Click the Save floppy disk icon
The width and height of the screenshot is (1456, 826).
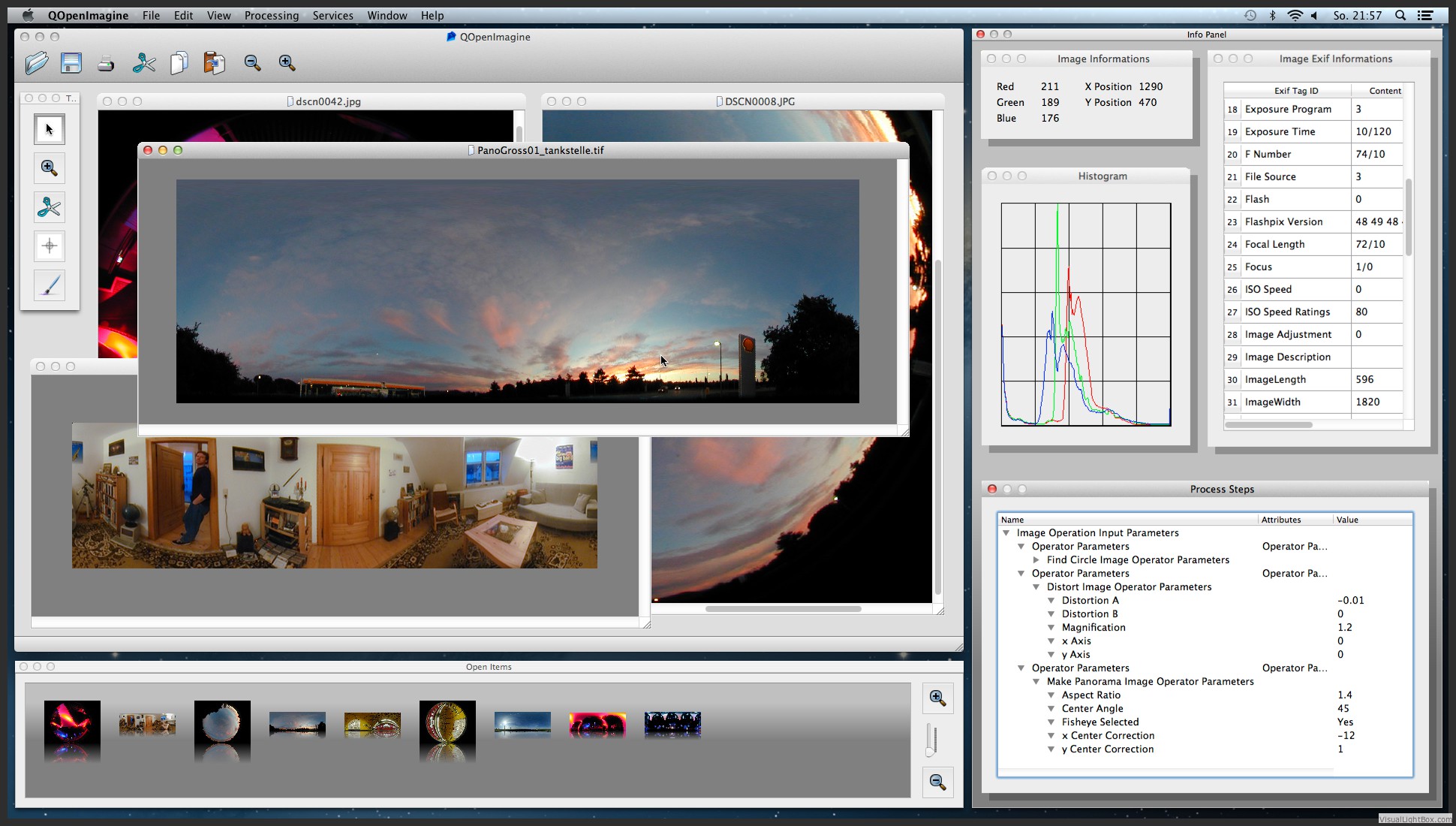[71, 63]
